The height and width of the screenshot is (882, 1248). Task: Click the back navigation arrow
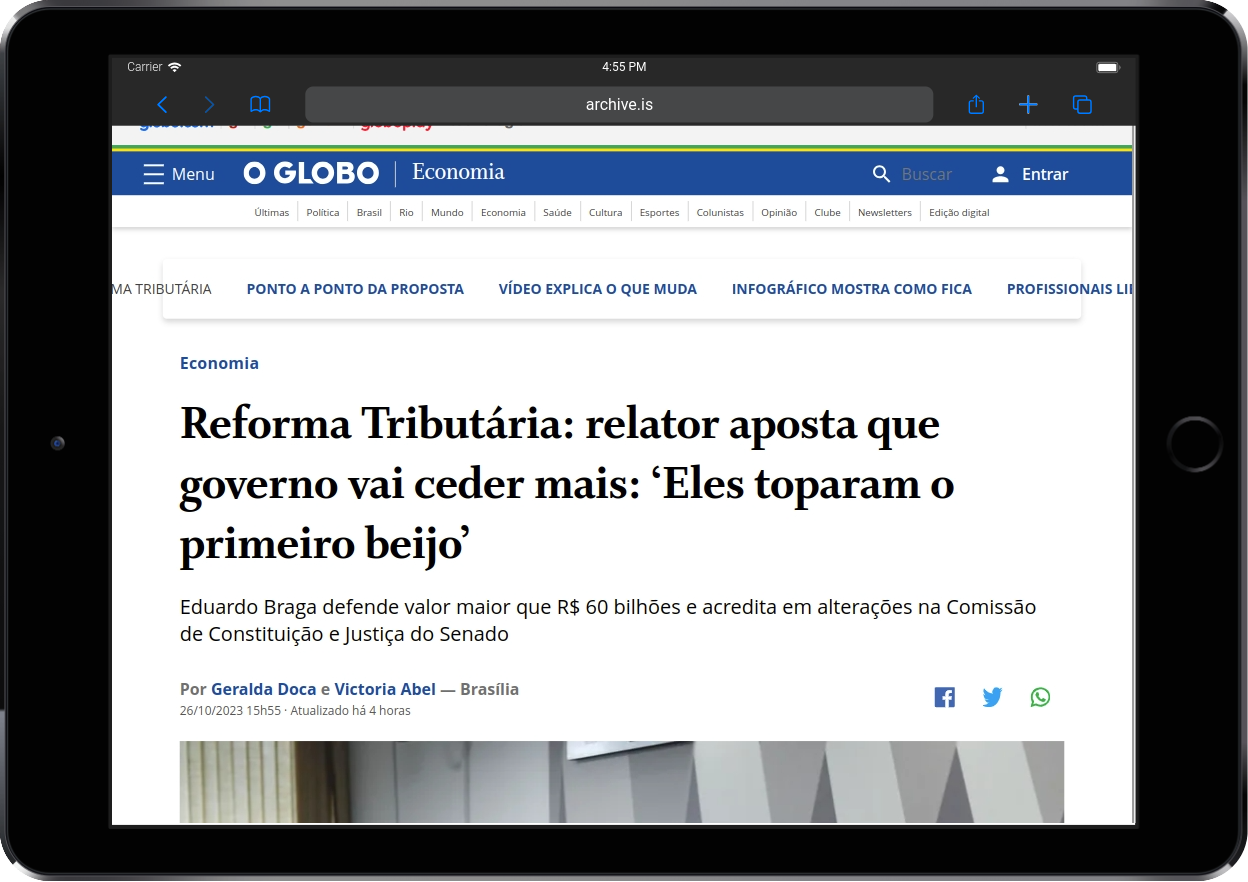point(163,104)
